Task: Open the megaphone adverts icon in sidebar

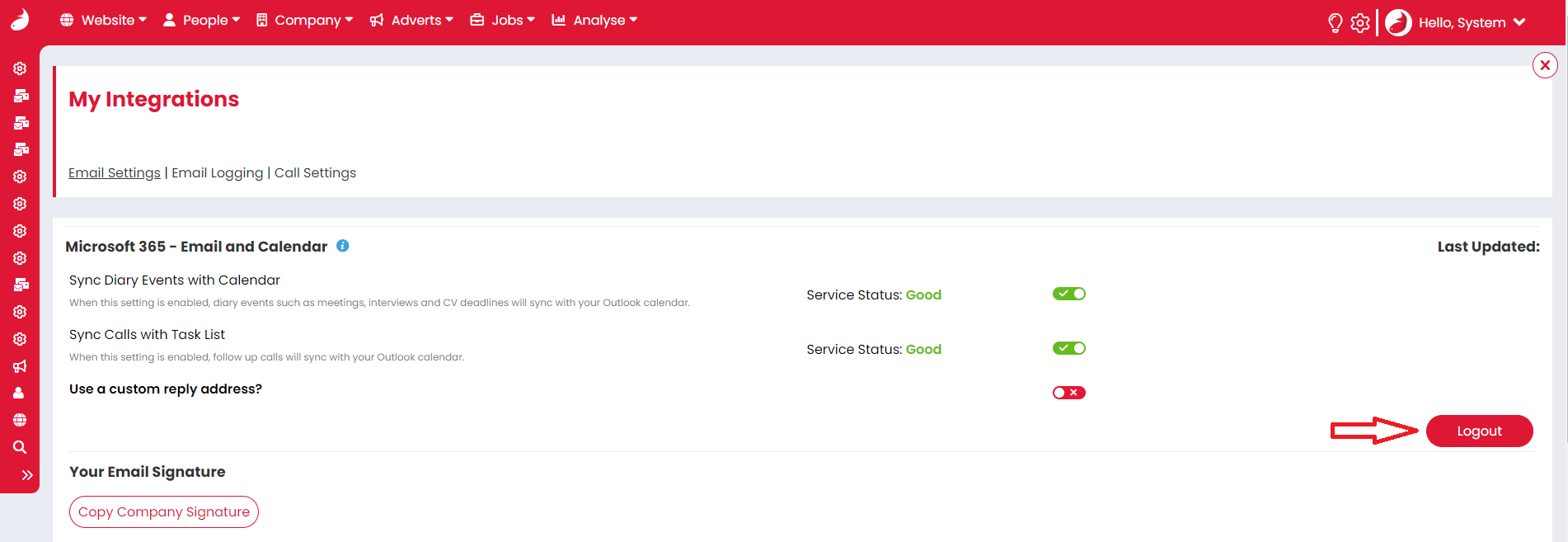Action: pyautogui.click(x=20, y=366)
